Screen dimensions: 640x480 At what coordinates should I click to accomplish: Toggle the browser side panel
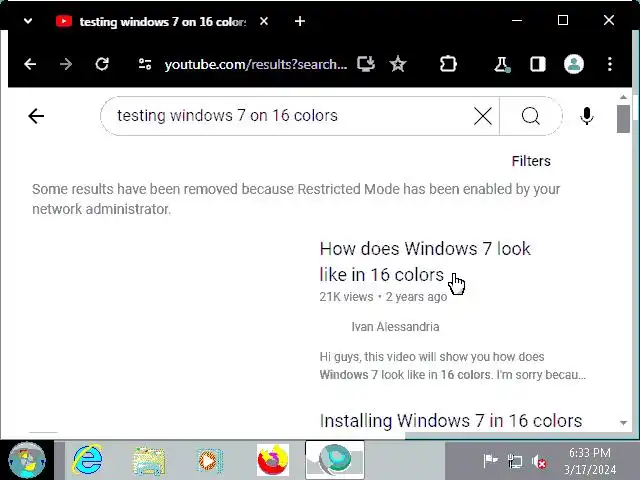tap(538, 64)
